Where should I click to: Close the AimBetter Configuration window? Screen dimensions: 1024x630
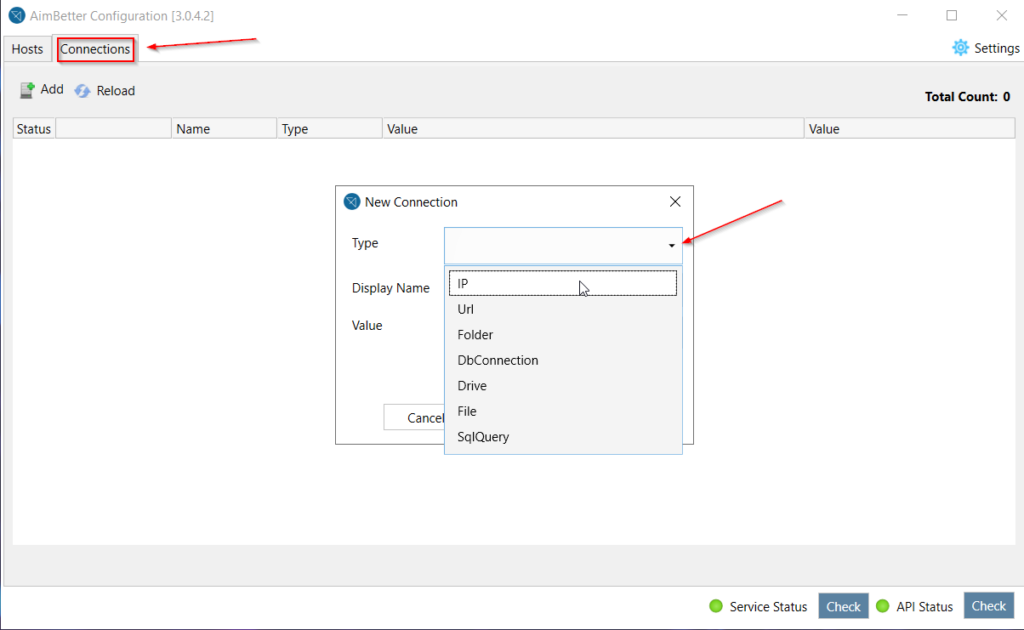pos(1001,15)
